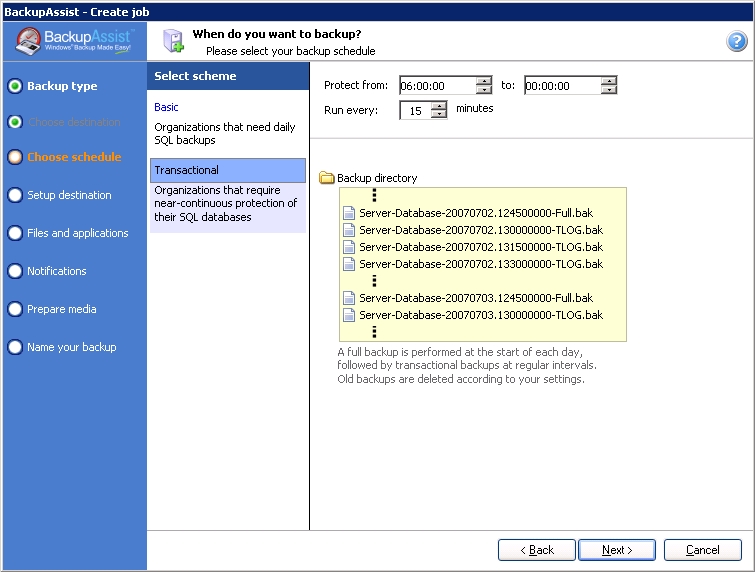This screenshot has width=755, height=572.
Task: Choose the Transactional scheme
Action: (x=228, y=170)
